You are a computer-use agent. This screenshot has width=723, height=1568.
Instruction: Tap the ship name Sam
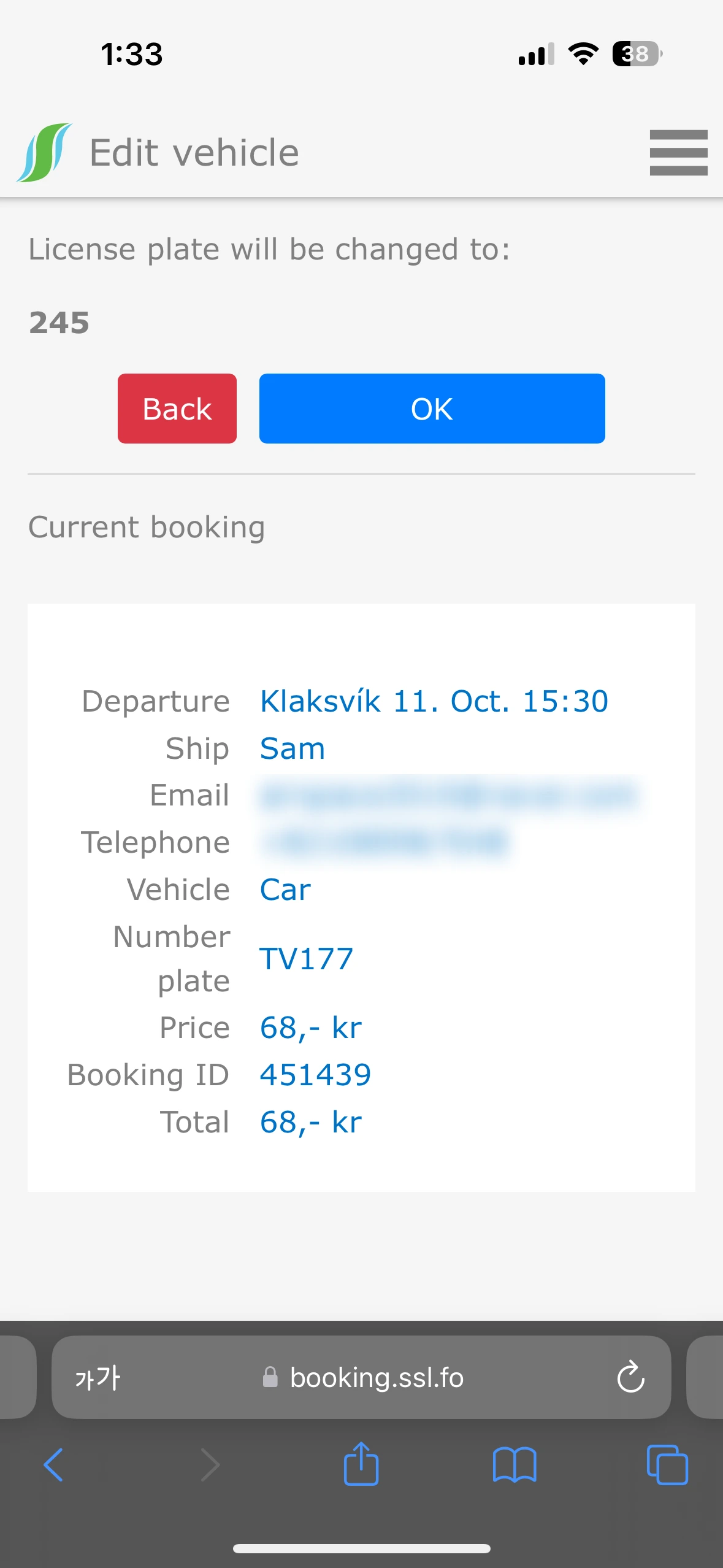click(292, 748)
